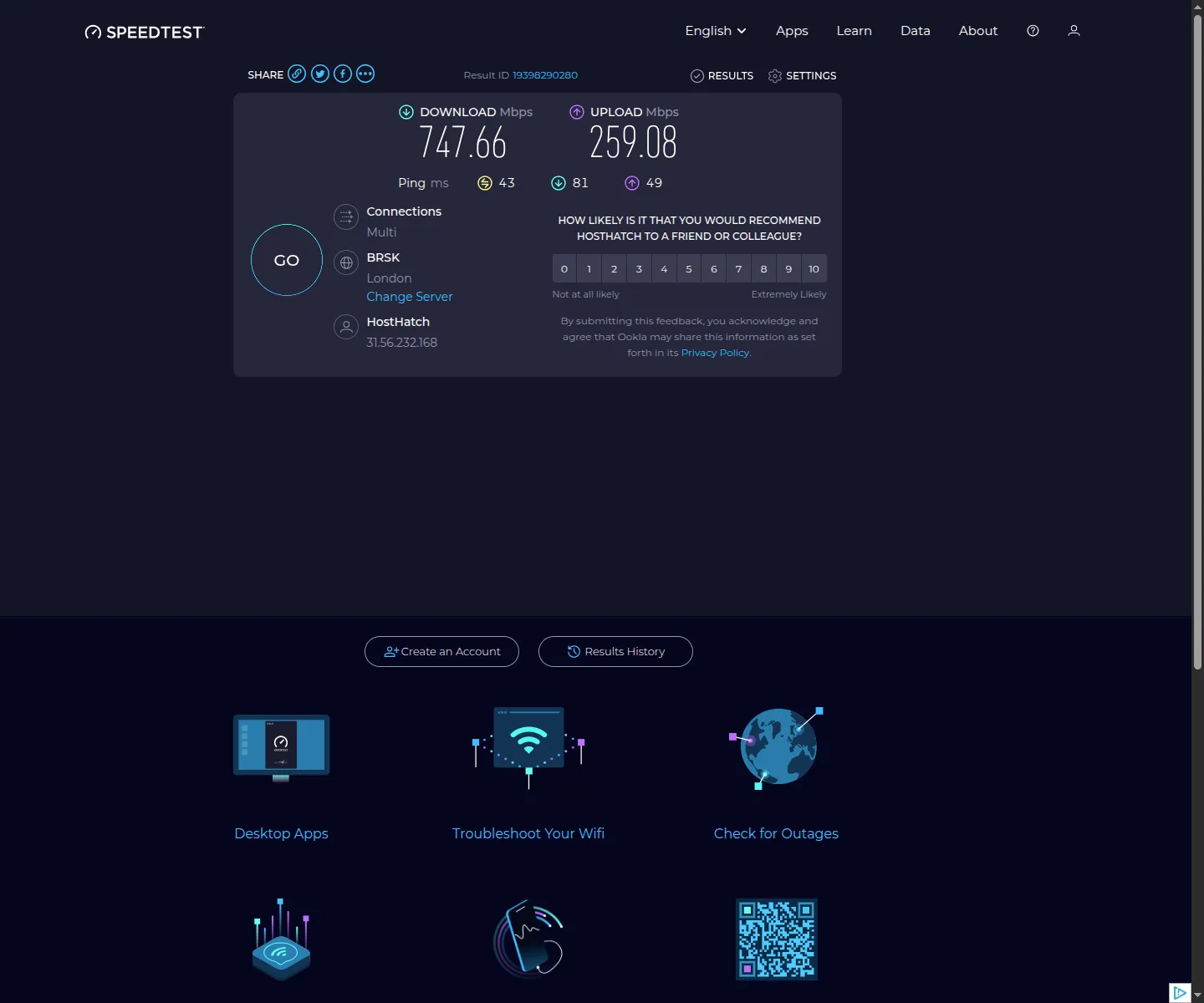Screen dimensions: 1204x1003
Task: Open result ID 19398290280 link
Action: click(x=545, y=75)
